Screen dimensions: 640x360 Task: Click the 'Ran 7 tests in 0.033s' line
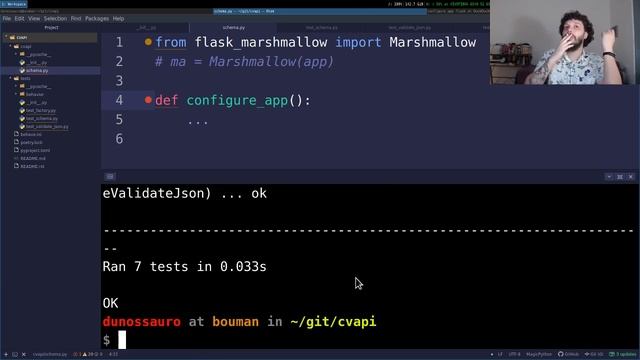point(184,267)
